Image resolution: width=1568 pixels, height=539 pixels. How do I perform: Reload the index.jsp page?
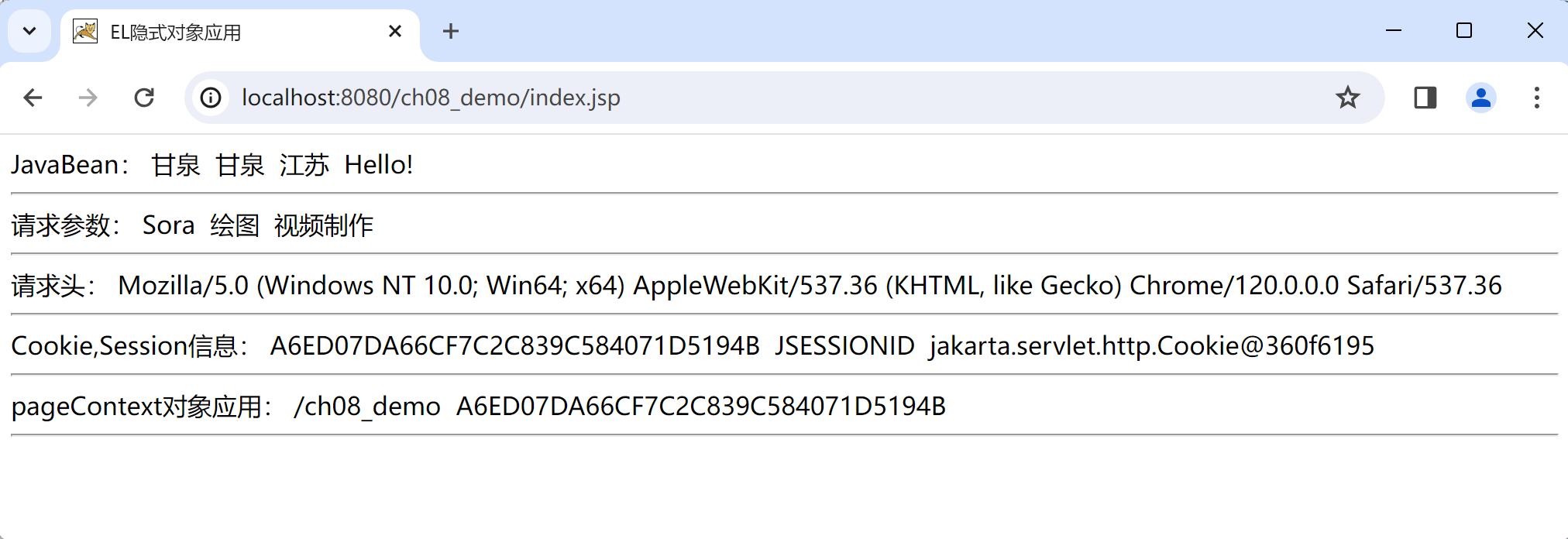(x=144, y=98)
